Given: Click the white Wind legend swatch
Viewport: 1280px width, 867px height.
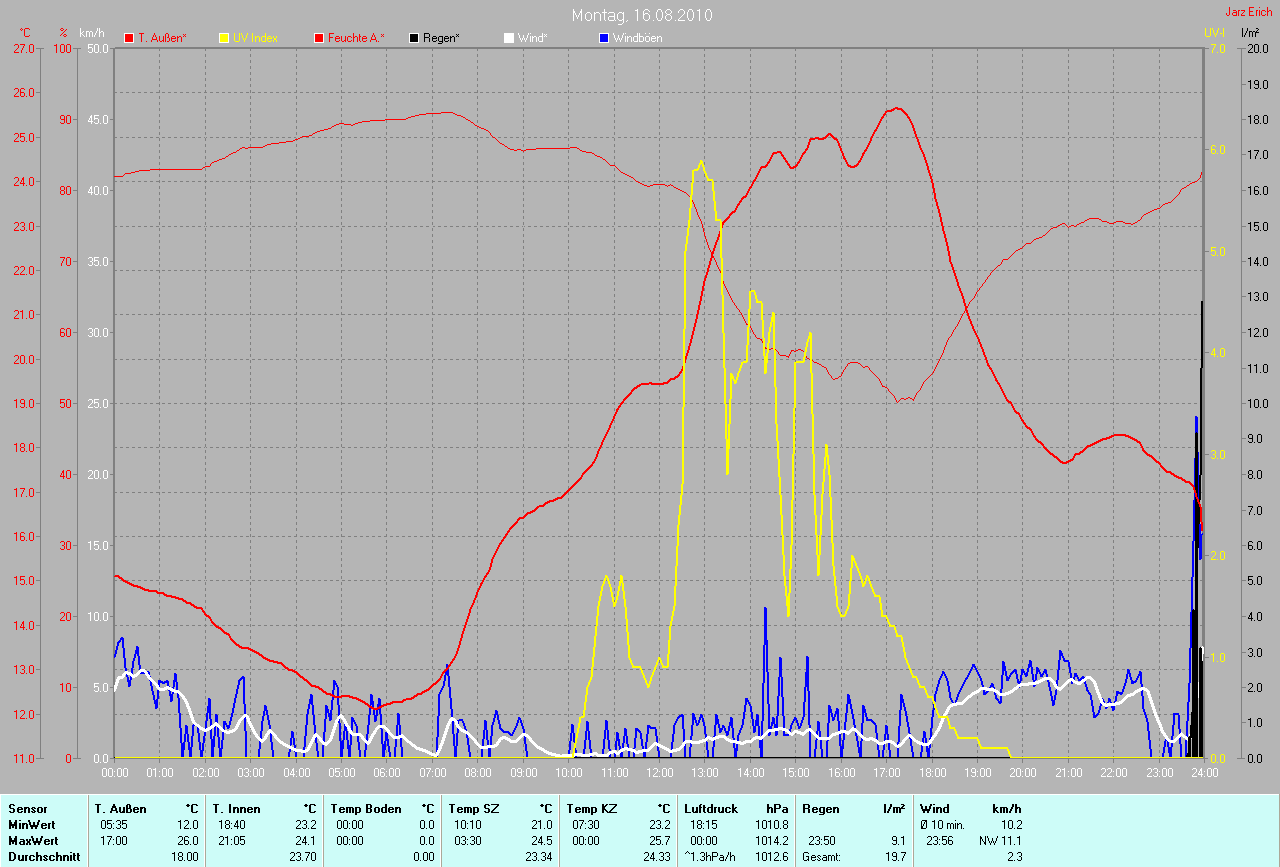Looking at the screenshot, I should [x=509, y=38].
